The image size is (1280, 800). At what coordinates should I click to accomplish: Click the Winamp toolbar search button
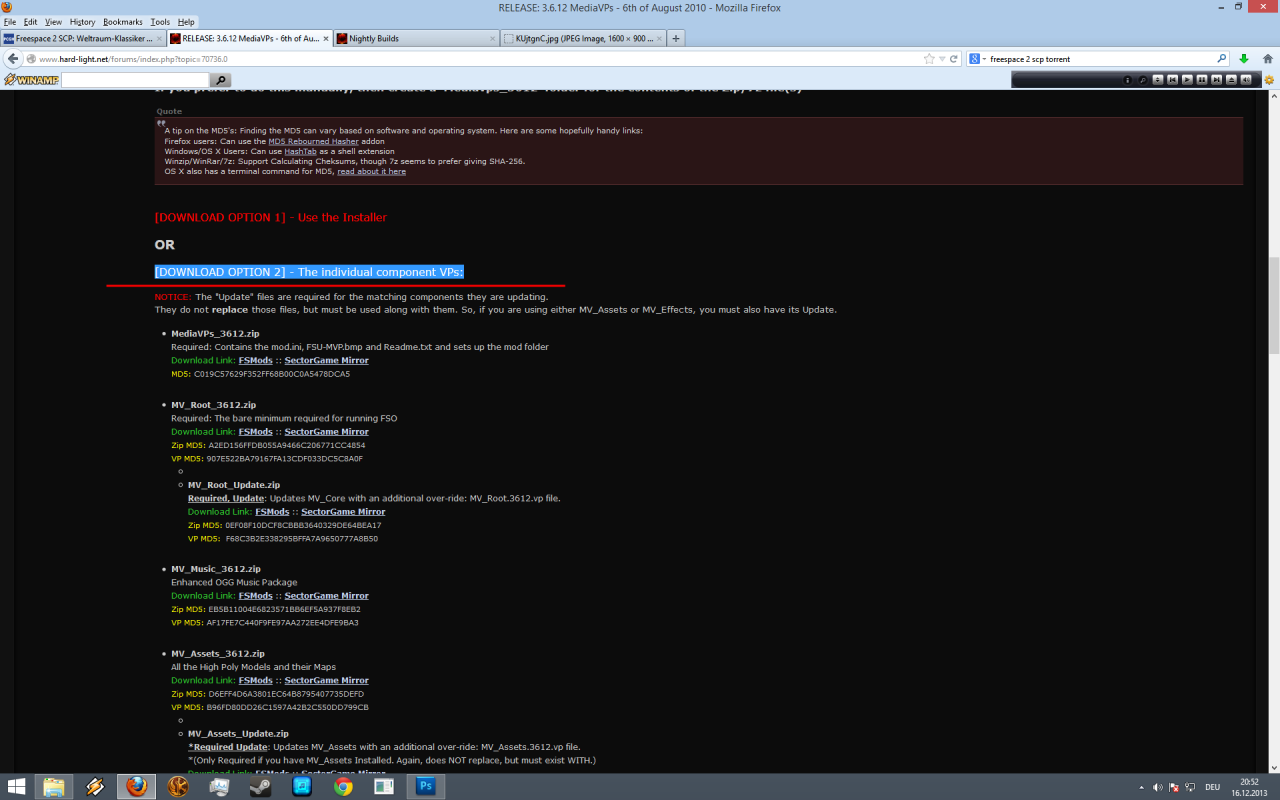pyautogui.click(x=221, y=79)
